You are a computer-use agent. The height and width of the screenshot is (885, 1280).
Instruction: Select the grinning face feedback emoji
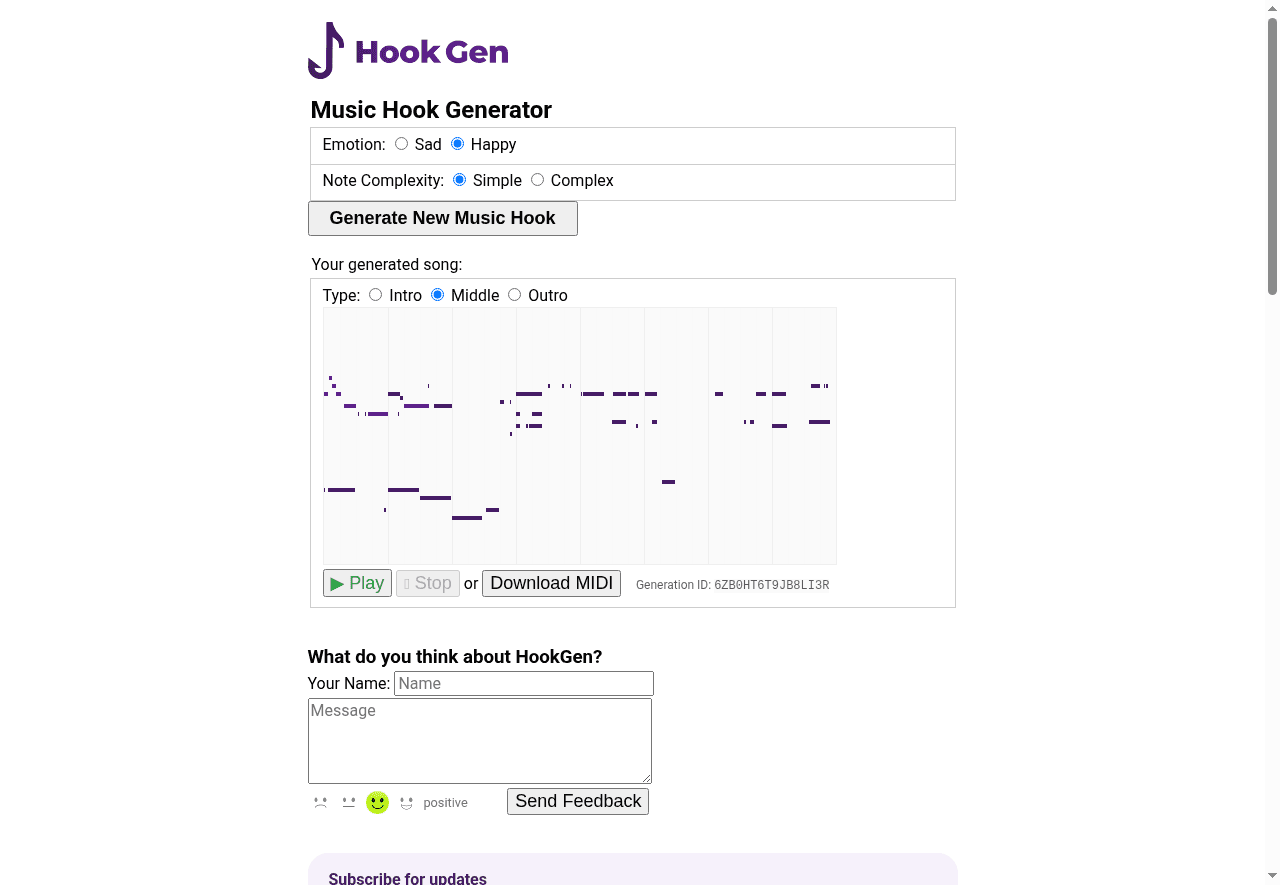coord(406,802)
